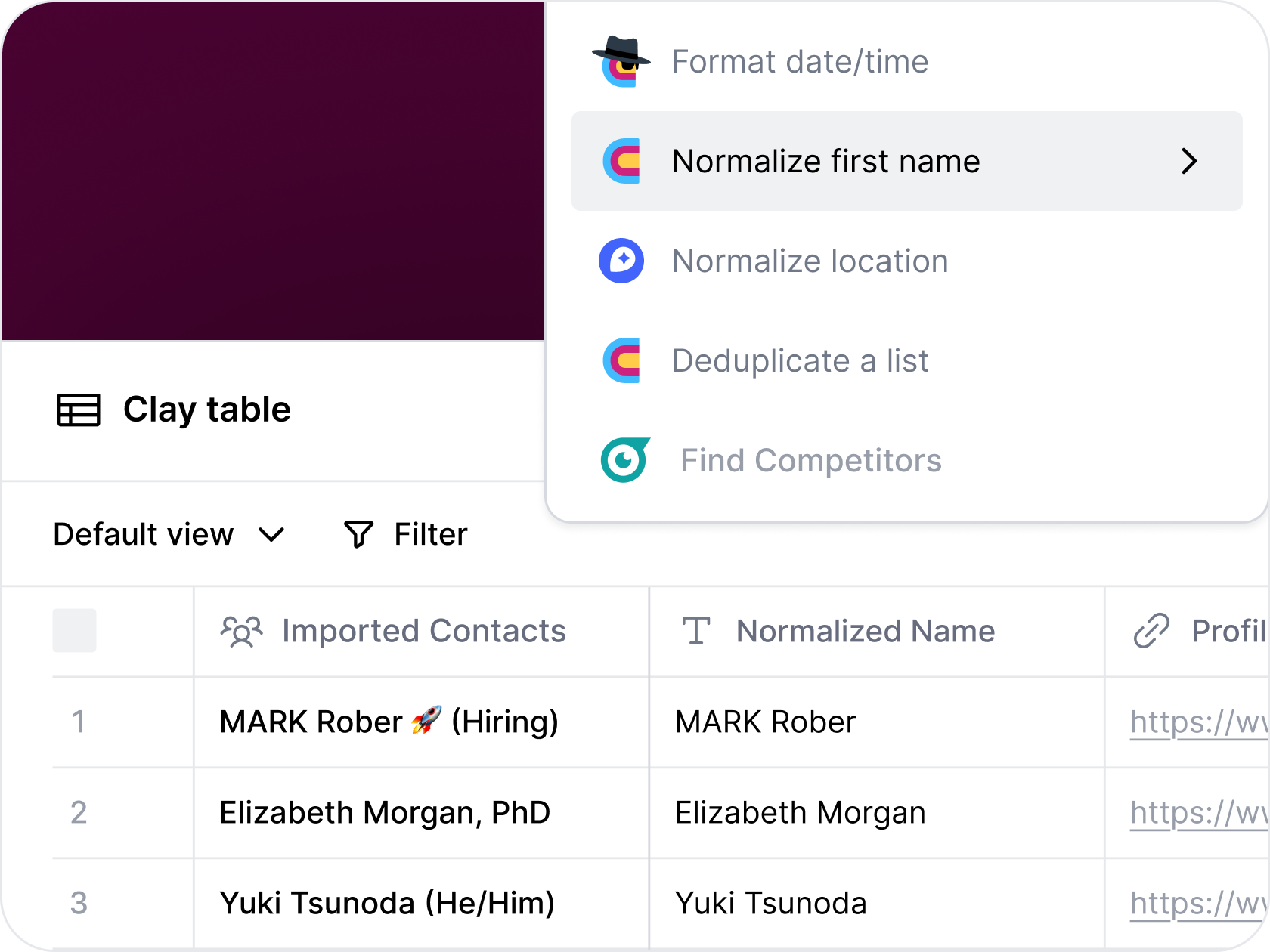Select the MARK Rober (Hiring) contact cell
The image size is (1270, 952).
[389, 722]
